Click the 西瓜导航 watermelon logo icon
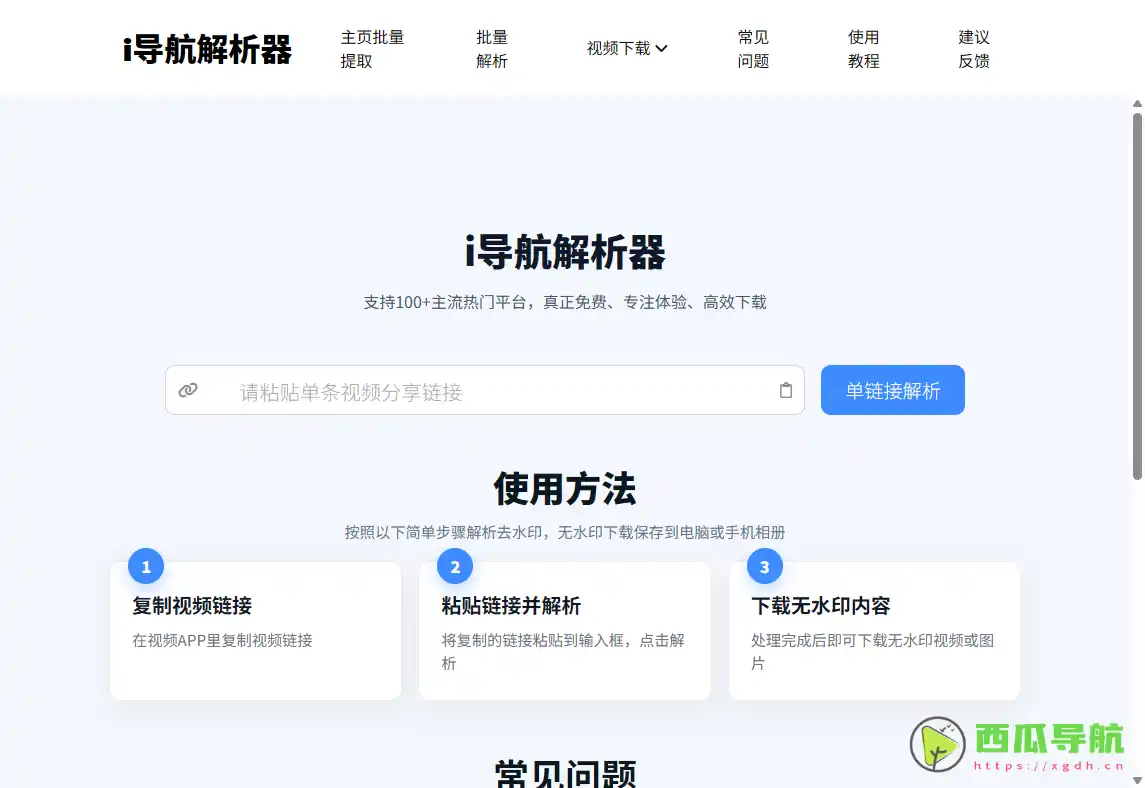The image size is (1145, 788). click(x=936, y=742)
